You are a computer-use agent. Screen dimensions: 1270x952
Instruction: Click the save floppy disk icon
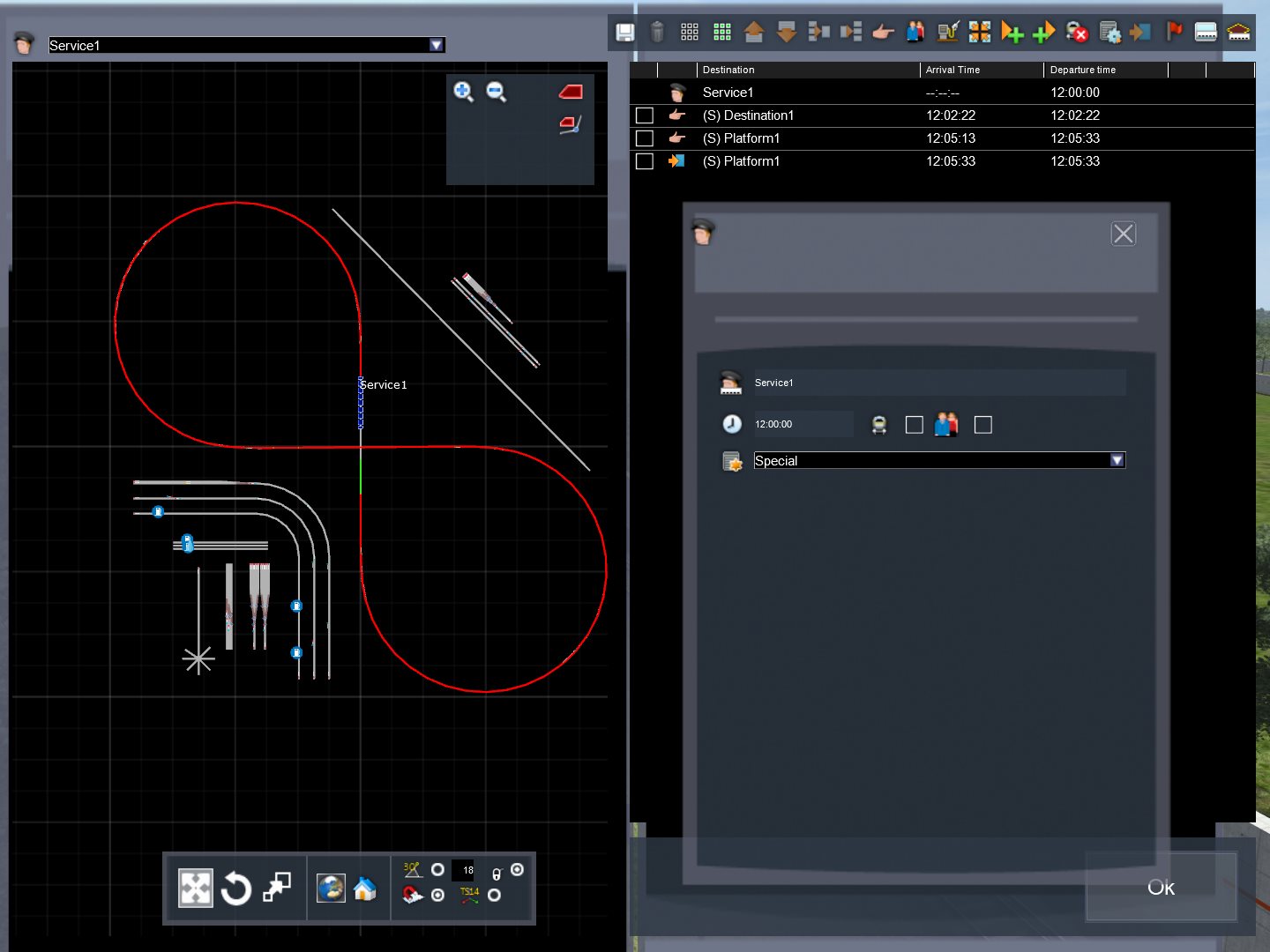point(624,33)
